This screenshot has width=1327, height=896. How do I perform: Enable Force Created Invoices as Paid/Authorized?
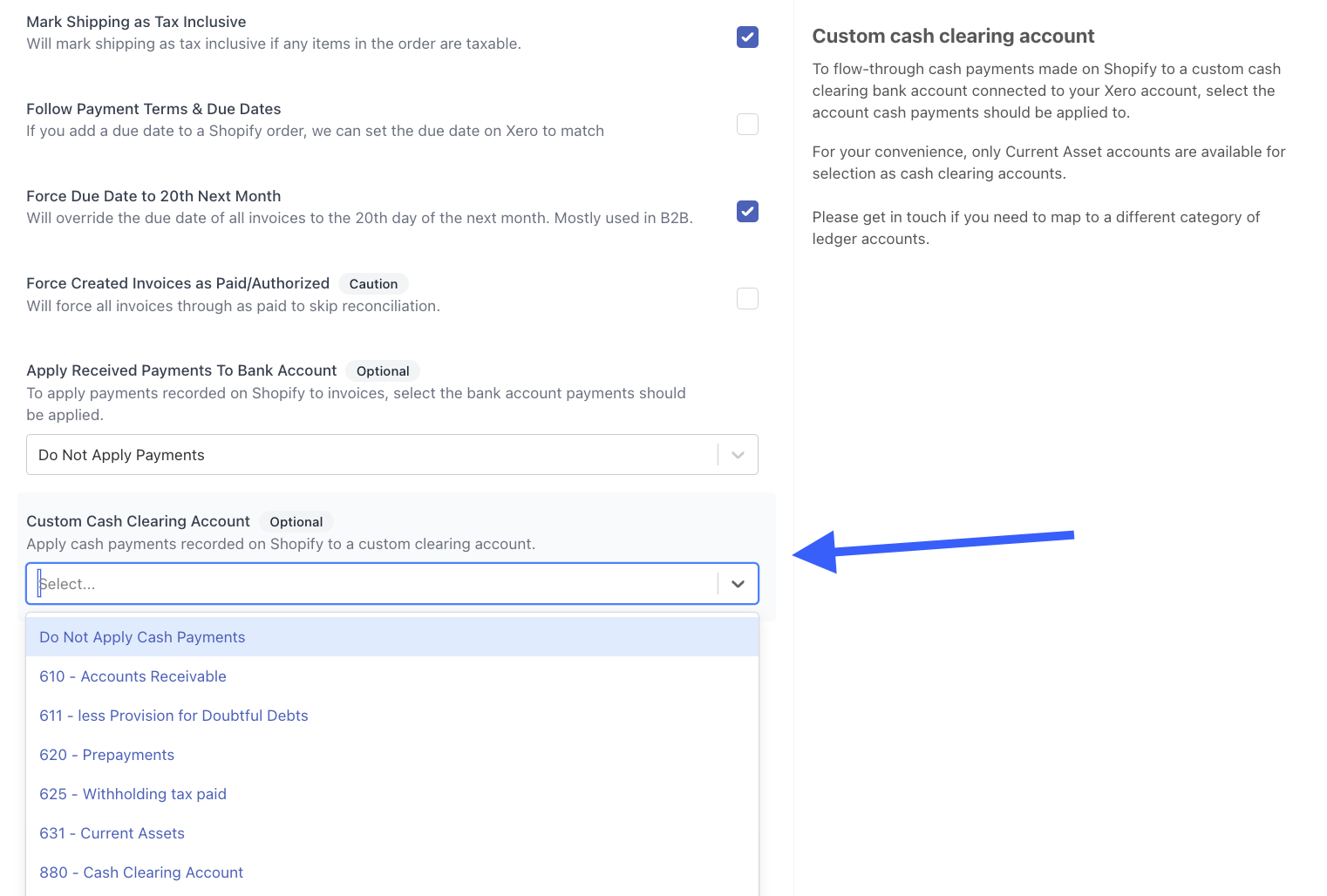click(x=747, y=298)
